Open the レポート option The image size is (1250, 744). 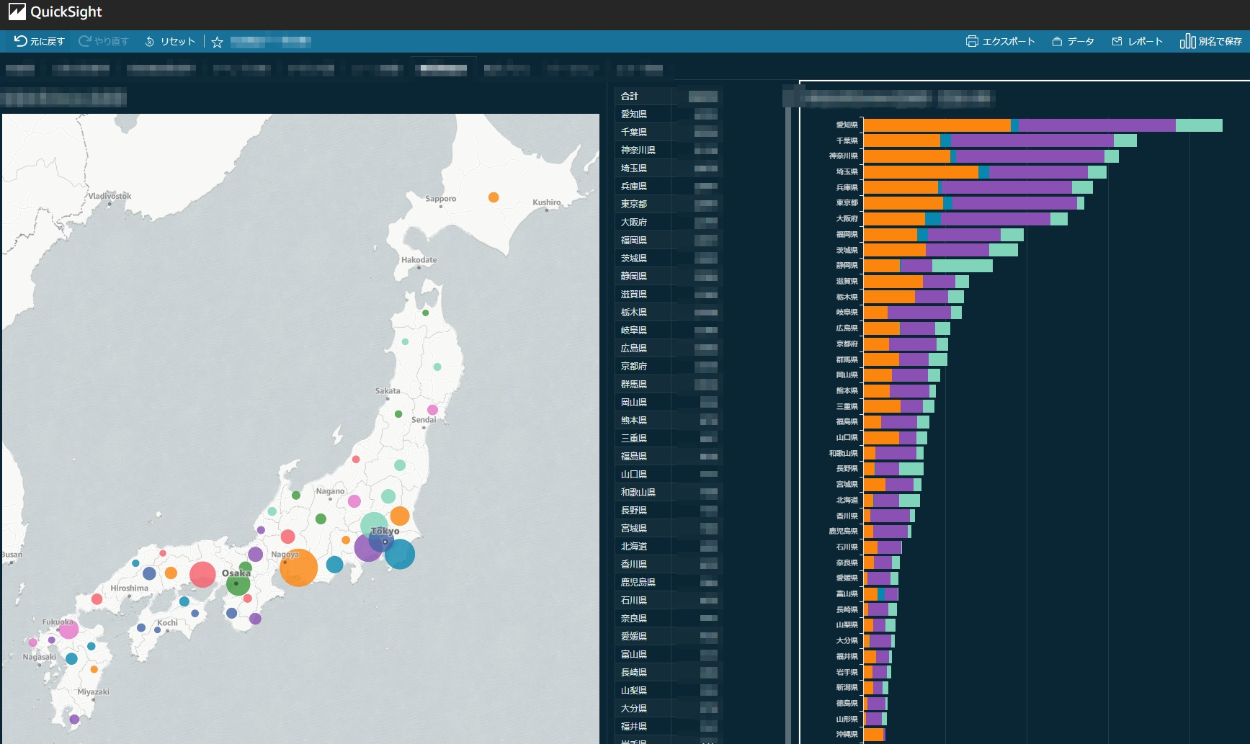(1137, 41)
